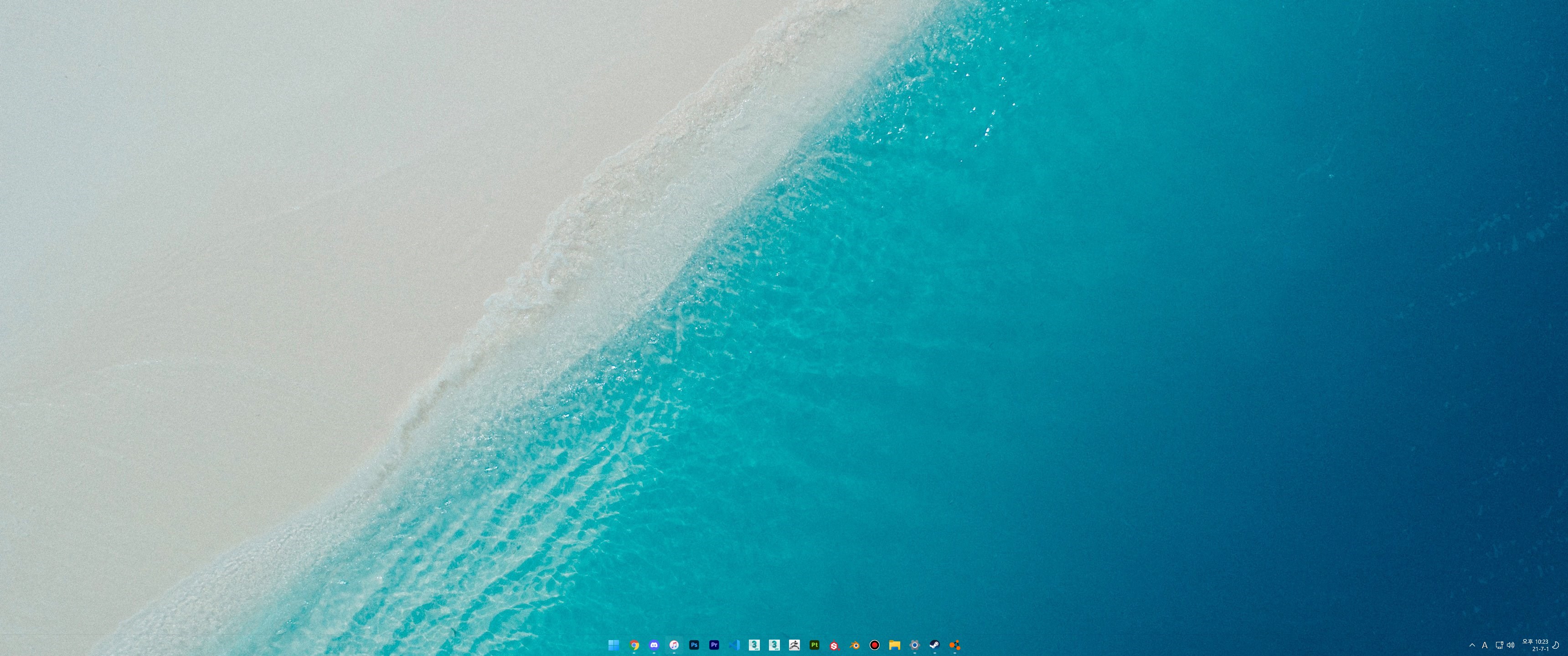Viewport: 1568px width, 656px height.
Task: Launch the first 3ds Max icon
Action: (x=755, y=645)
